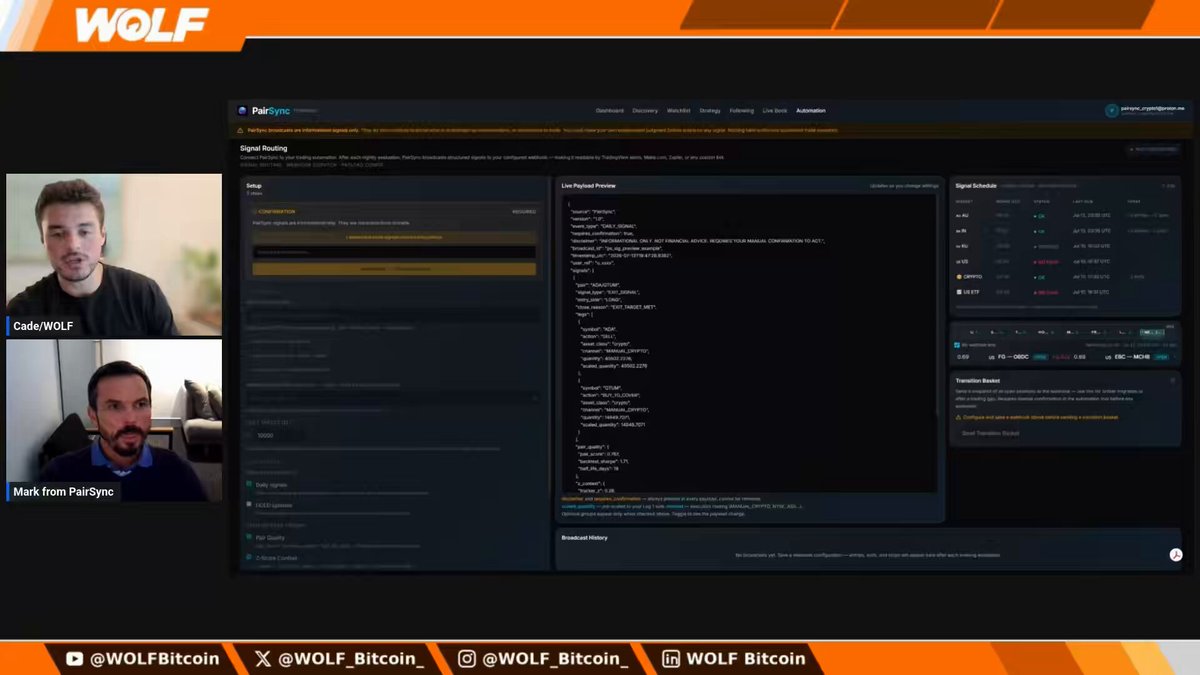Image resolution: width=1200 pixels, height=675 pixels.
Task: Toggle the HOLD updates checkbox
Action: coord(249,505)
